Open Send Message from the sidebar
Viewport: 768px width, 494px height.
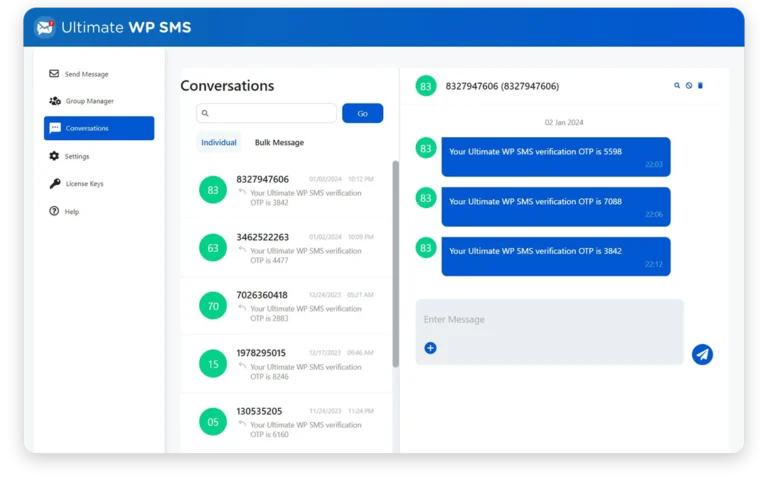click(x=99, y=74)
